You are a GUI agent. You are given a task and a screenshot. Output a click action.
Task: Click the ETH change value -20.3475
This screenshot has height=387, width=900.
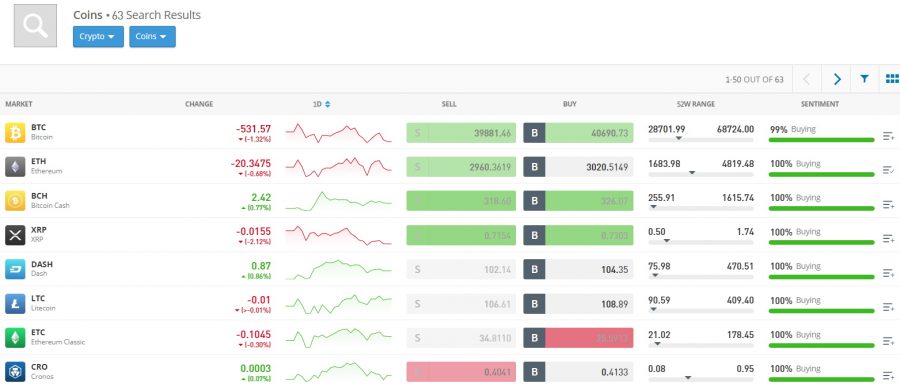[251, 164]
